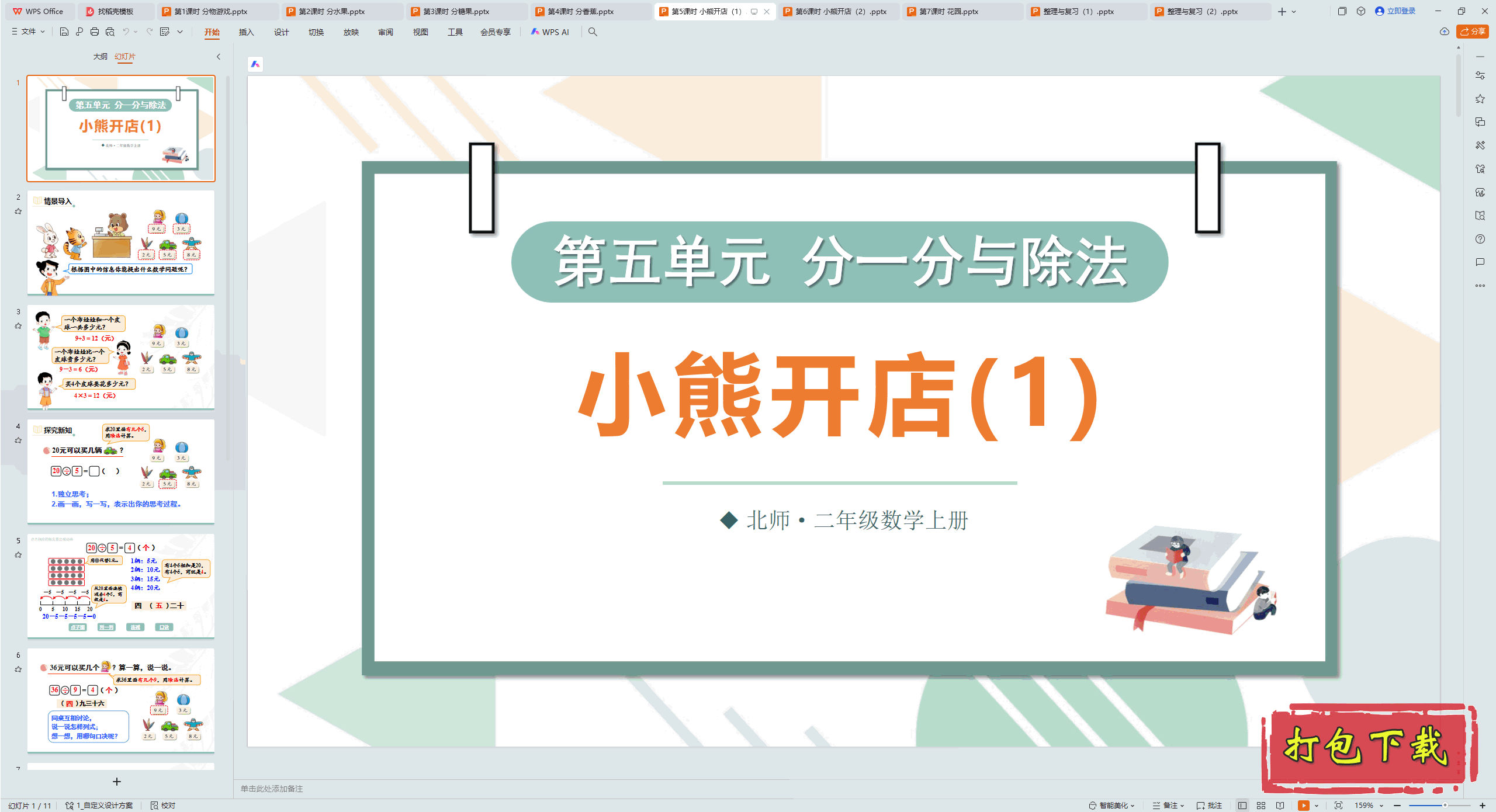Select slide 4 thumbnail 探究新知
The width and height of the screenshot is (1496, 812).
tap(121, 470)
